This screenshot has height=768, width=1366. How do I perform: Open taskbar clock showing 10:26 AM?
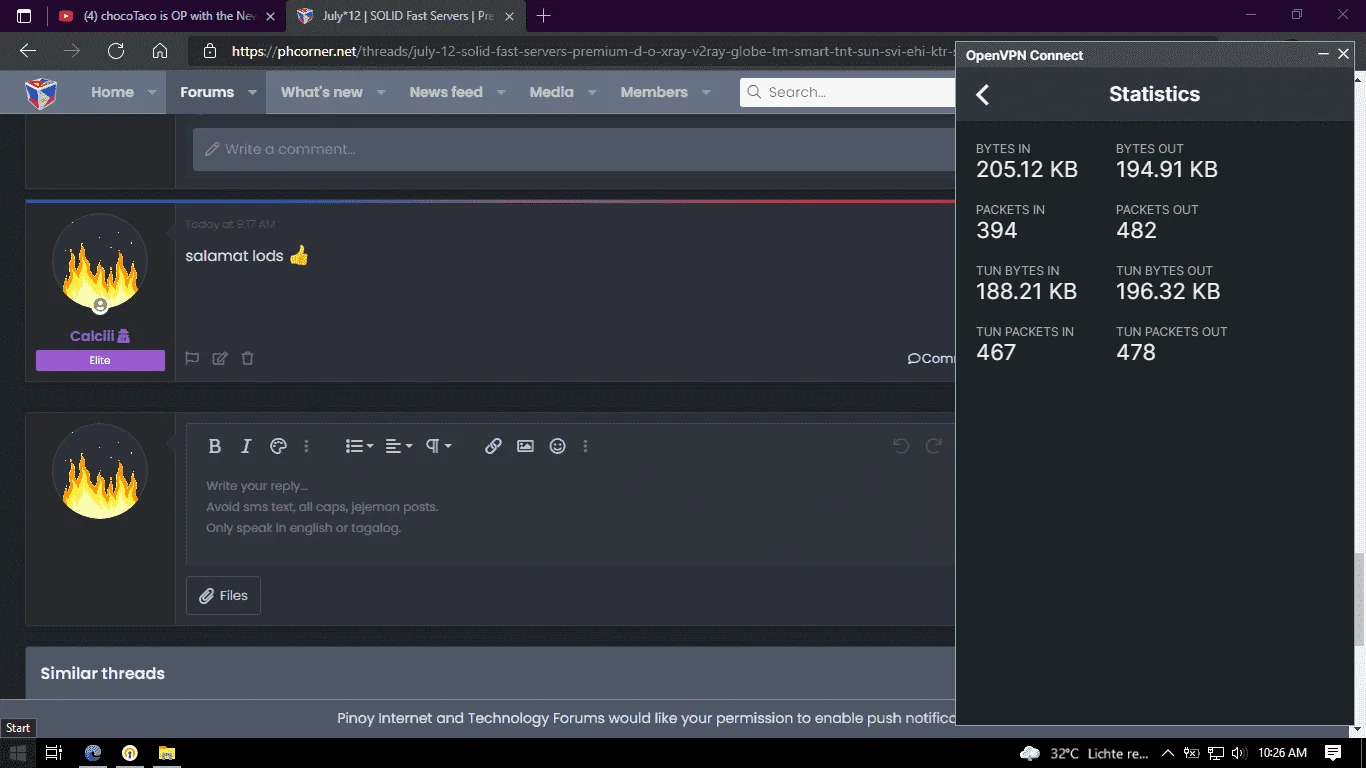[1283, 753]
